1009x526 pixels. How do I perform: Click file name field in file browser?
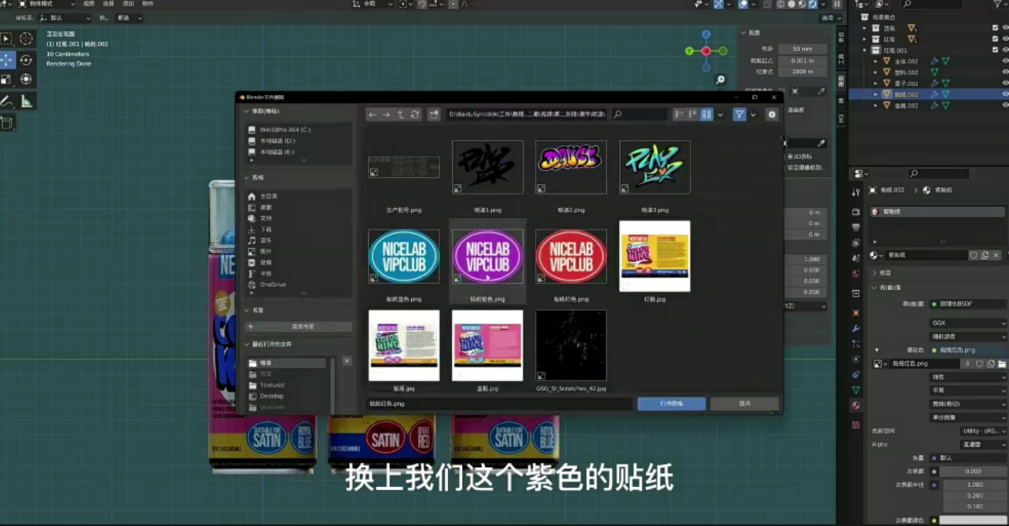click(x=499, y=404)
